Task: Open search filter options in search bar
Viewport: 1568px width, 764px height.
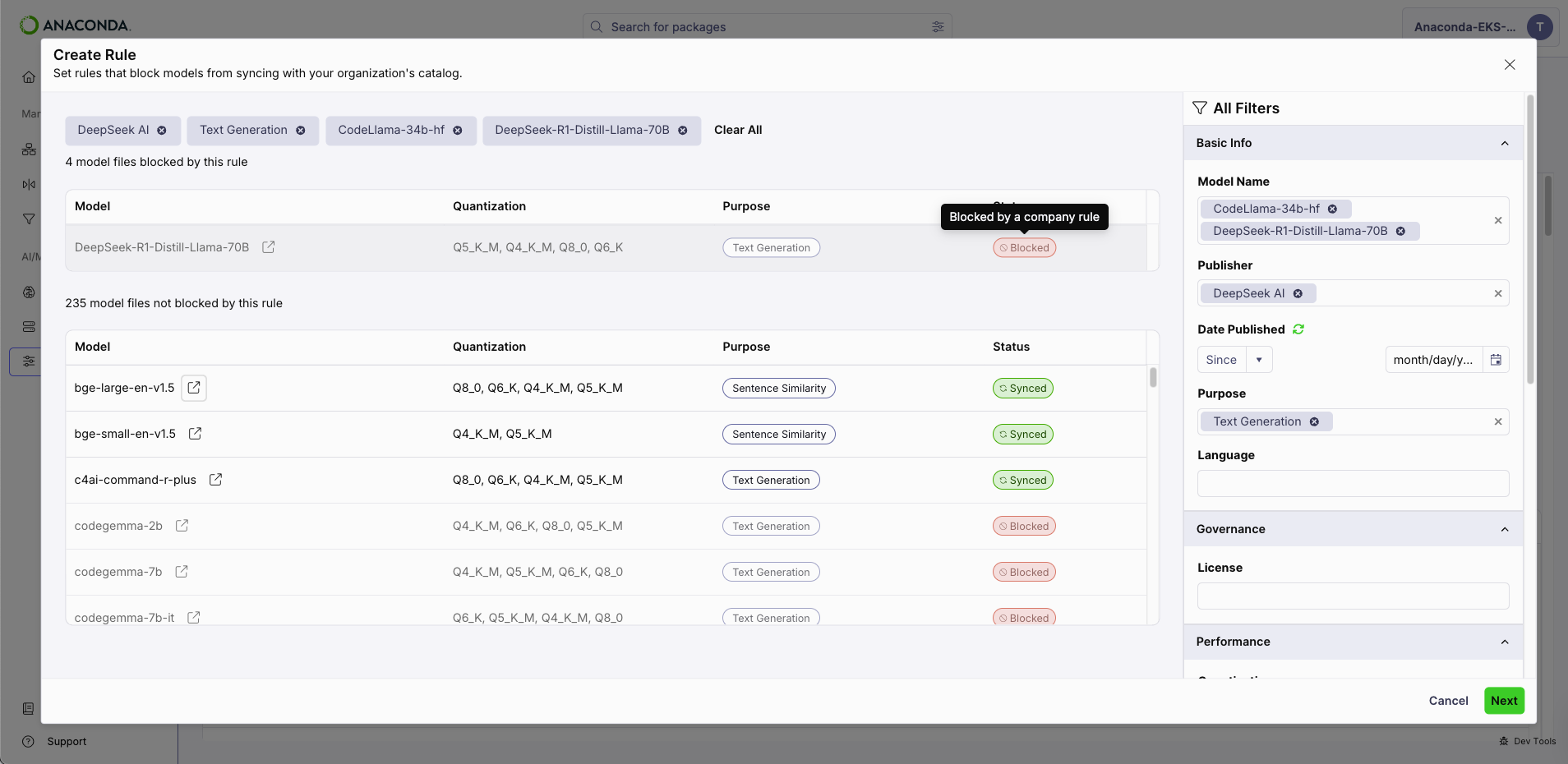Action: (938, 27)
